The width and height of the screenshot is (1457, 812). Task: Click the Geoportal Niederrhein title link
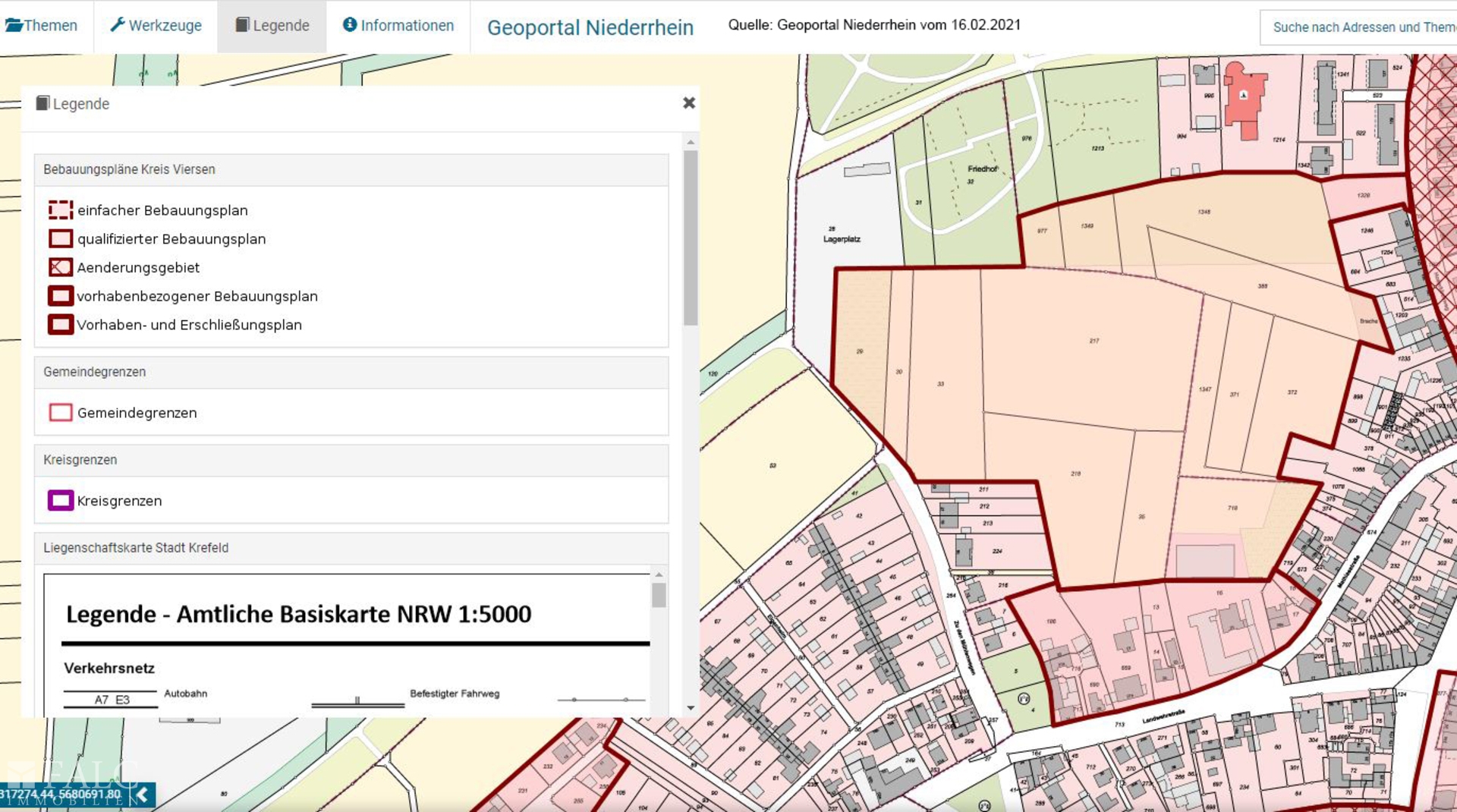590,27
